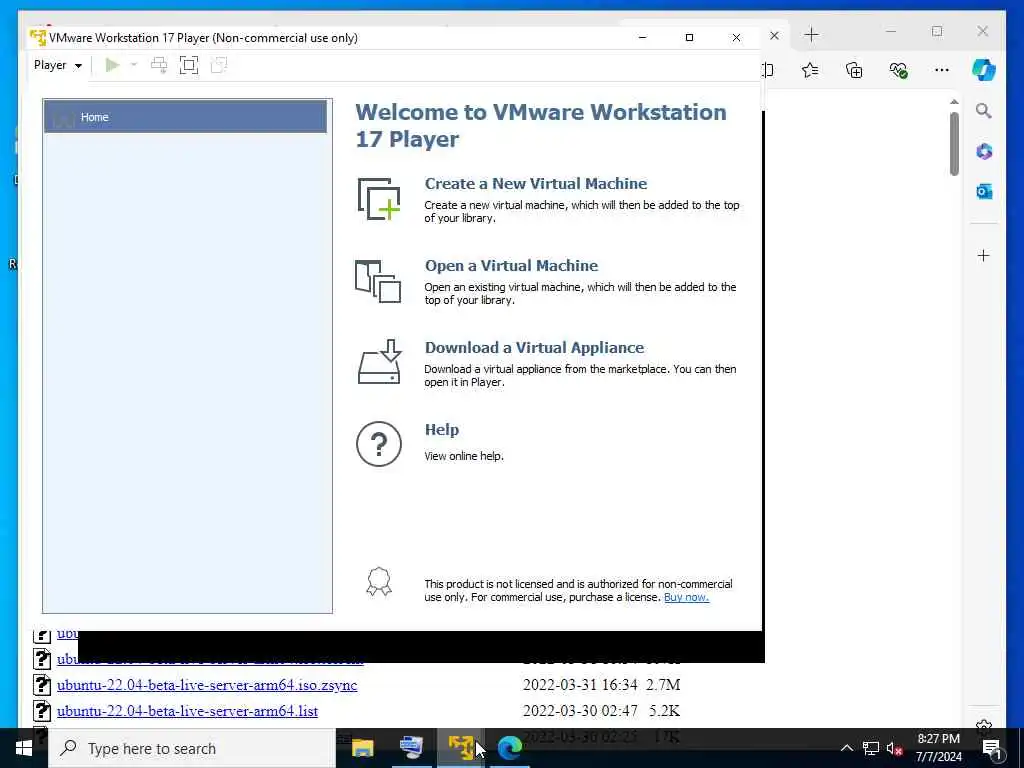This screenshot has width=1024, height=768.
Task: Click Open a Virtual Machine icon
Action: click(x=378, y=281)
